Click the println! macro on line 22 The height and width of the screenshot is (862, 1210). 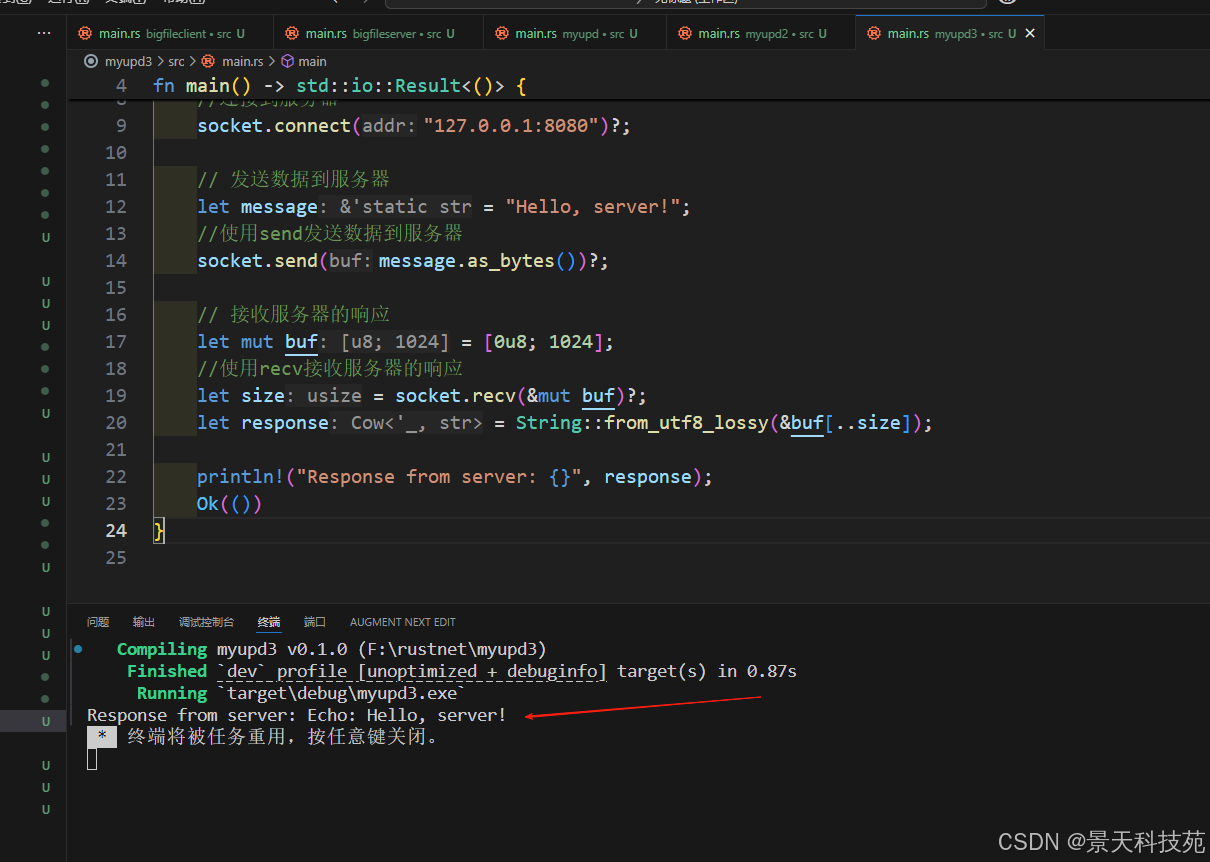point(240,477)
